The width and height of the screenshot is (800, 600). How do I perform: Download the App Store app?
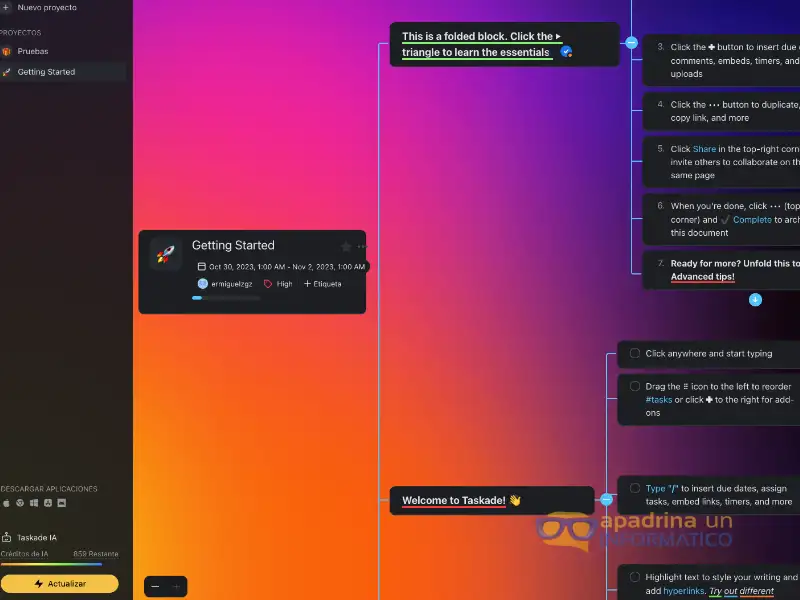click(x=48, y=503)
